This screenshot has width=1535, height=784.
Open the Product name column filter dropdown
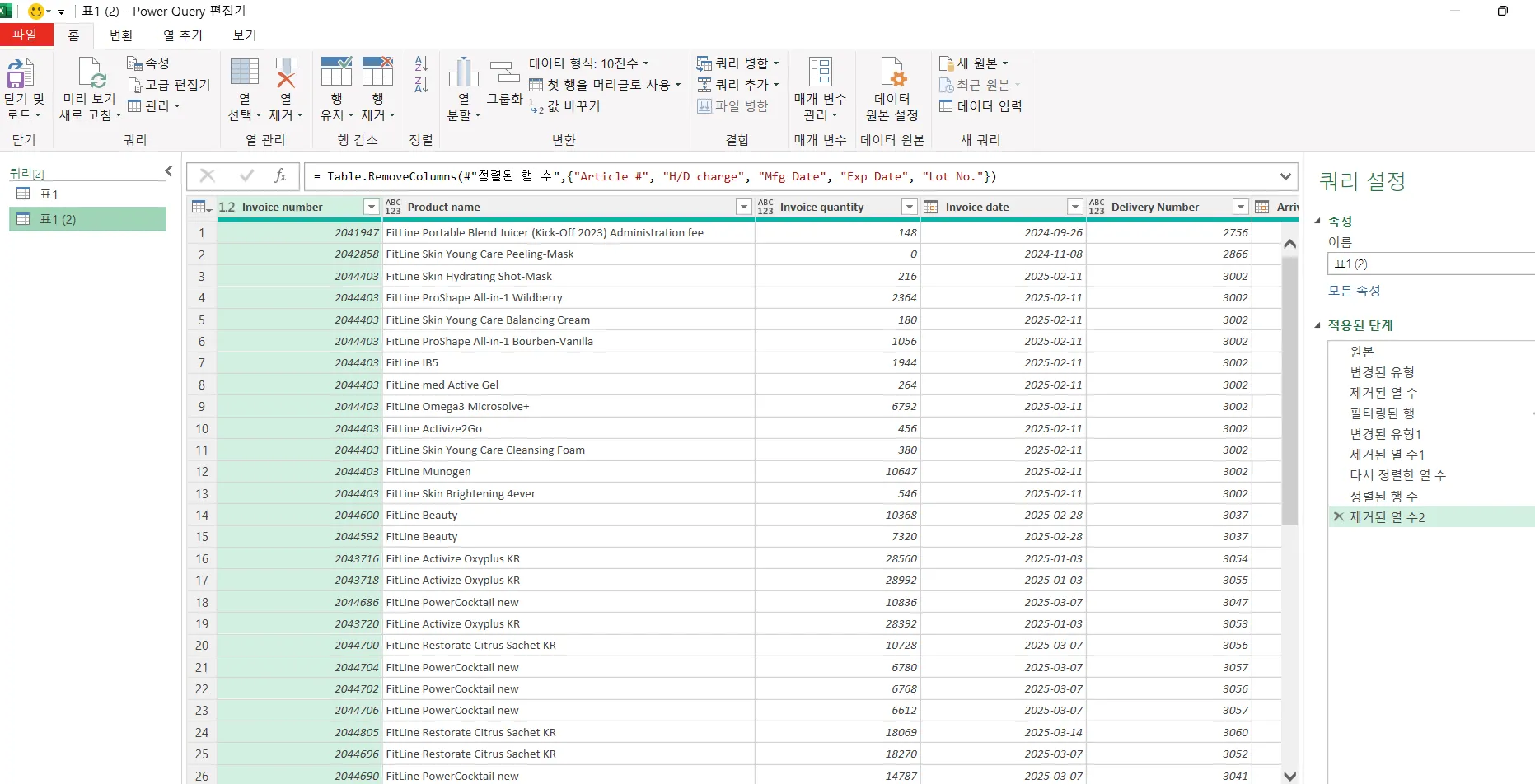tap(744, 207)
